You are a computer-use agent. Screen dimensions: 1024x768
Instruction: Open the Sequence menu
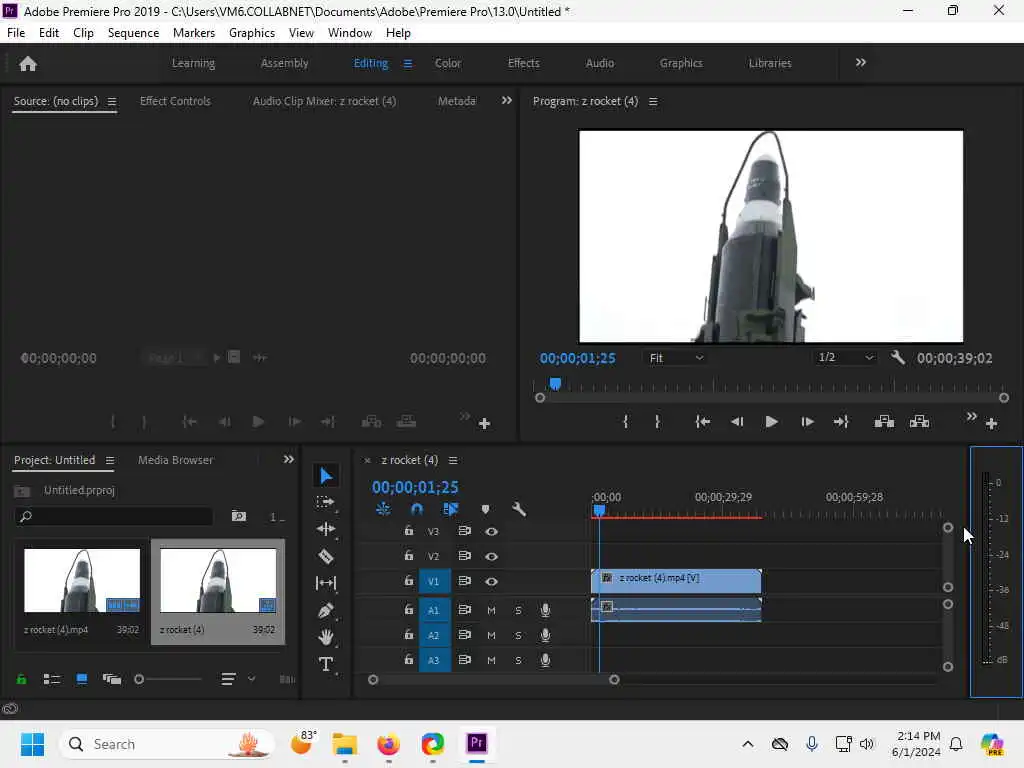pyautogui.click(x=133, y=33)
